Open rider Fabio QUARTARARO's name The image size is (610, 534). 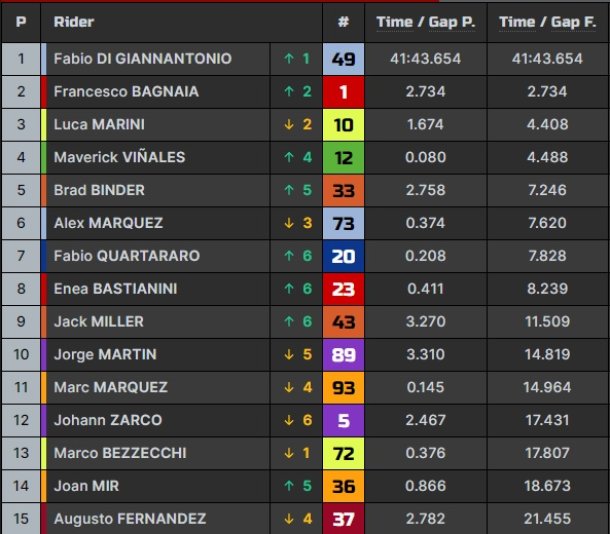coord(127,256)
